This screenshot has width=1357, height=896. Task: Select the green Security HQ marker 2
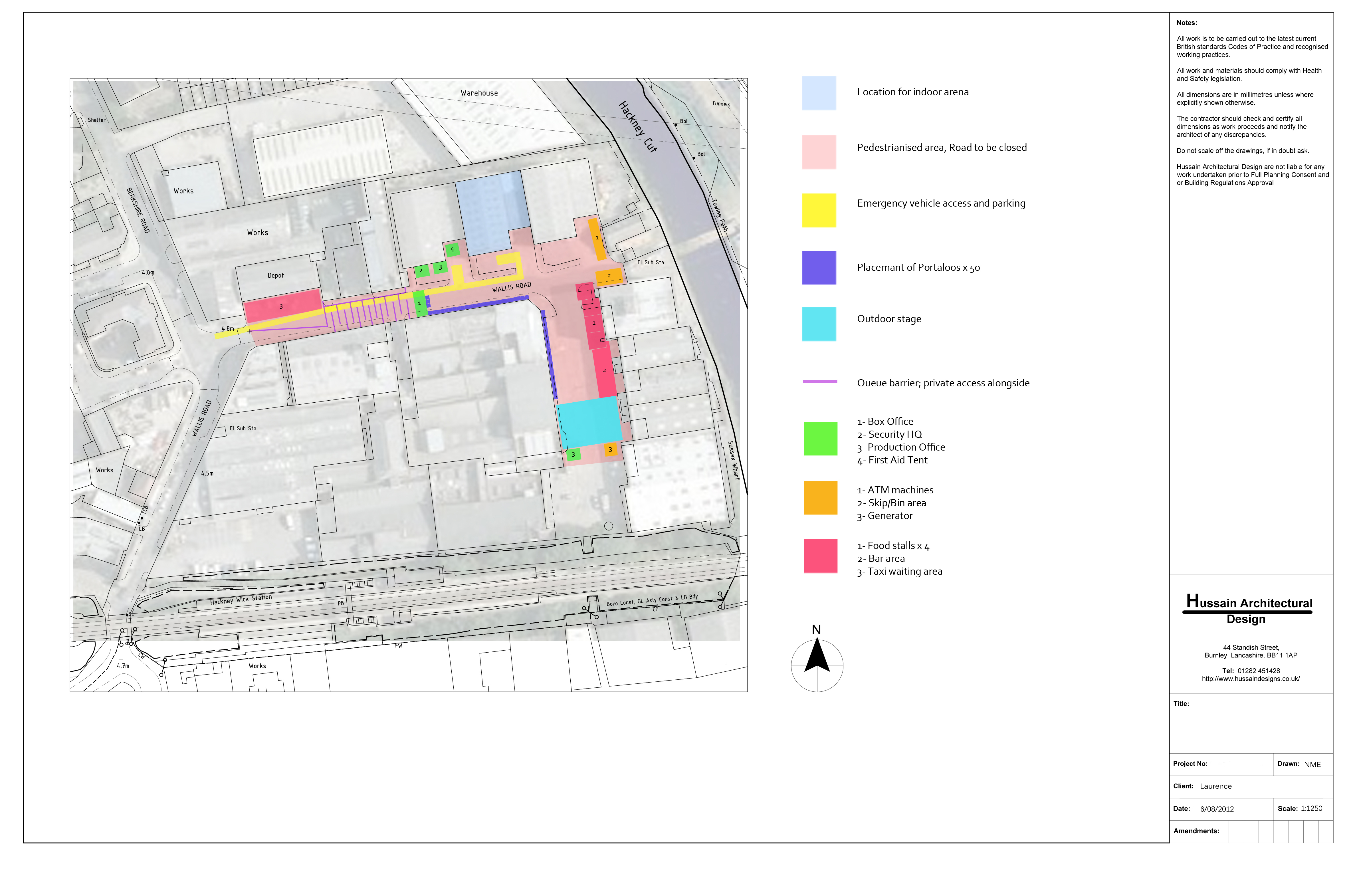click(x=421, y=270)
